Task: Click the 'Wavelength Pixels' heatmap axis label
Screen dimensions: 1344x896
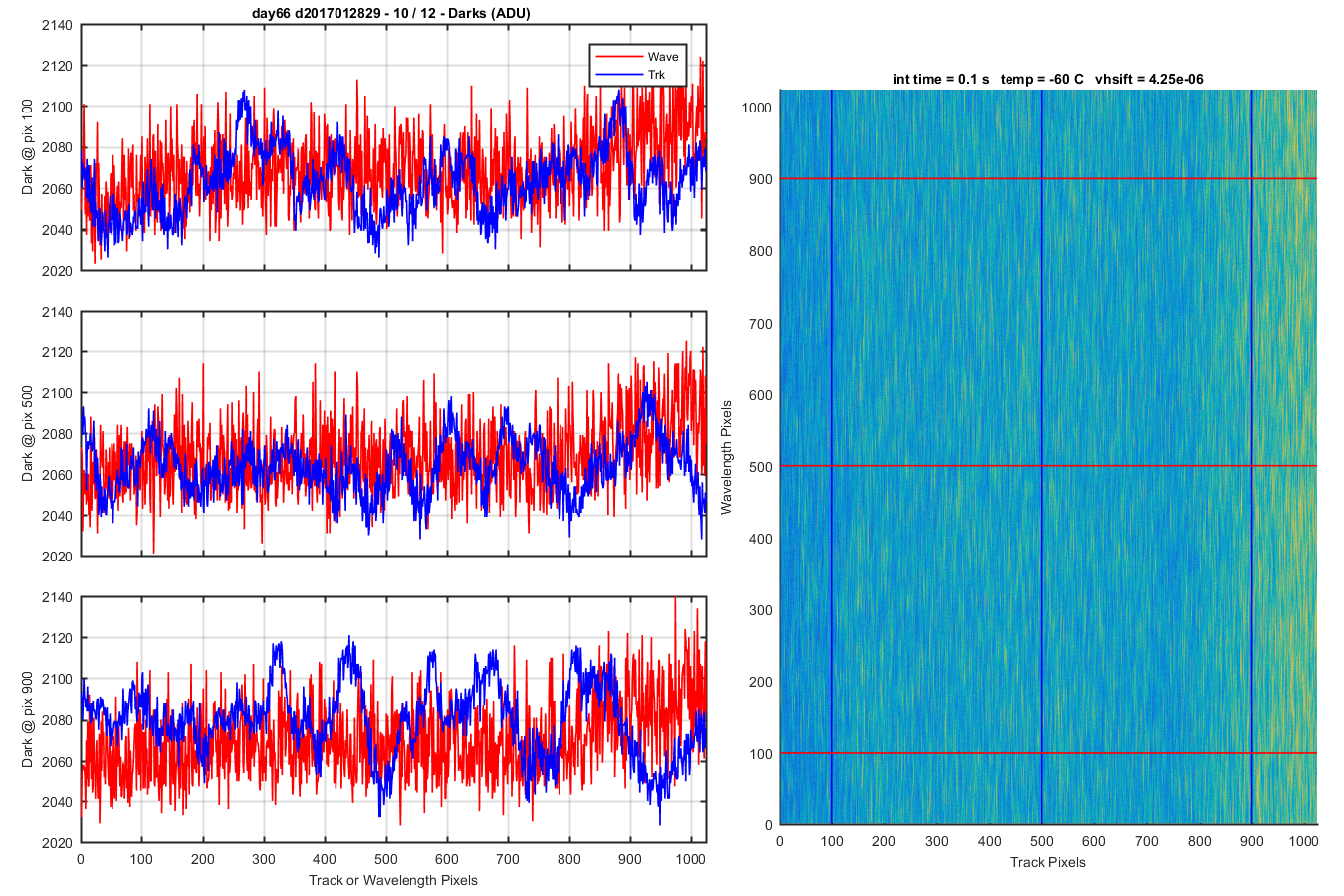Action: 726,457
